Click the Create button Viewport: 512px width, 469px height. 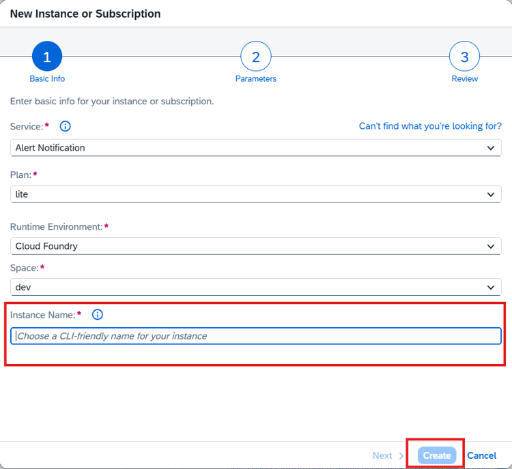pyautogui.click(x=437, y=455)
